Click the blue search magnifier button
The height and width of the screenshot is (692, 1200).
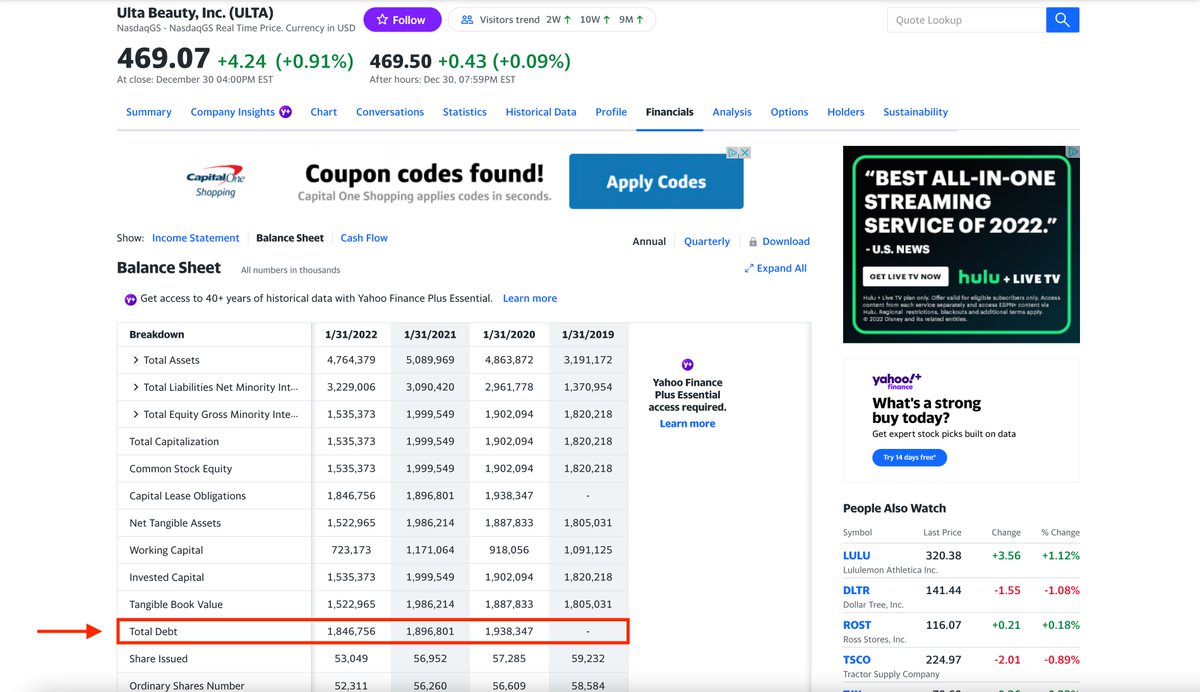(x=1062, y=20)
